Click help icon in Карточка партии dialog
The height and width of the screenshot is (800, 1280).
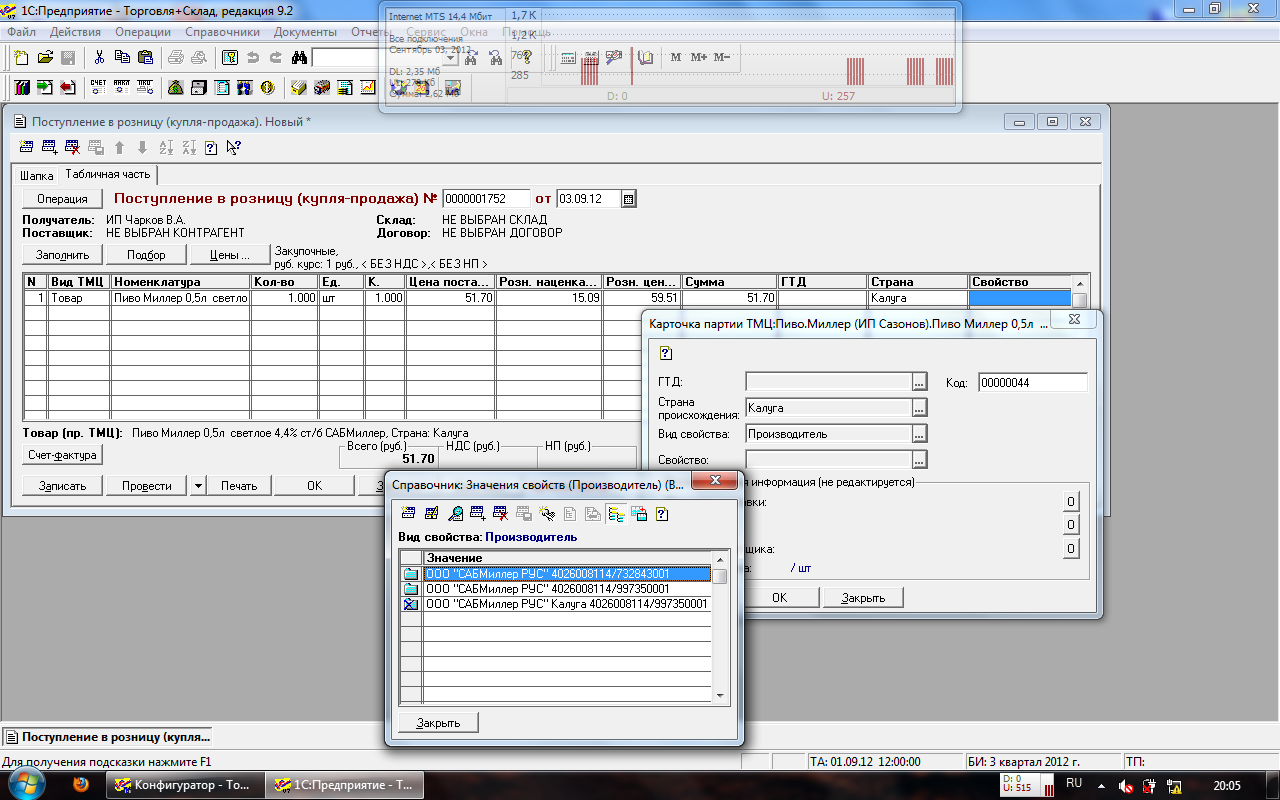click(x=666, y=353)
